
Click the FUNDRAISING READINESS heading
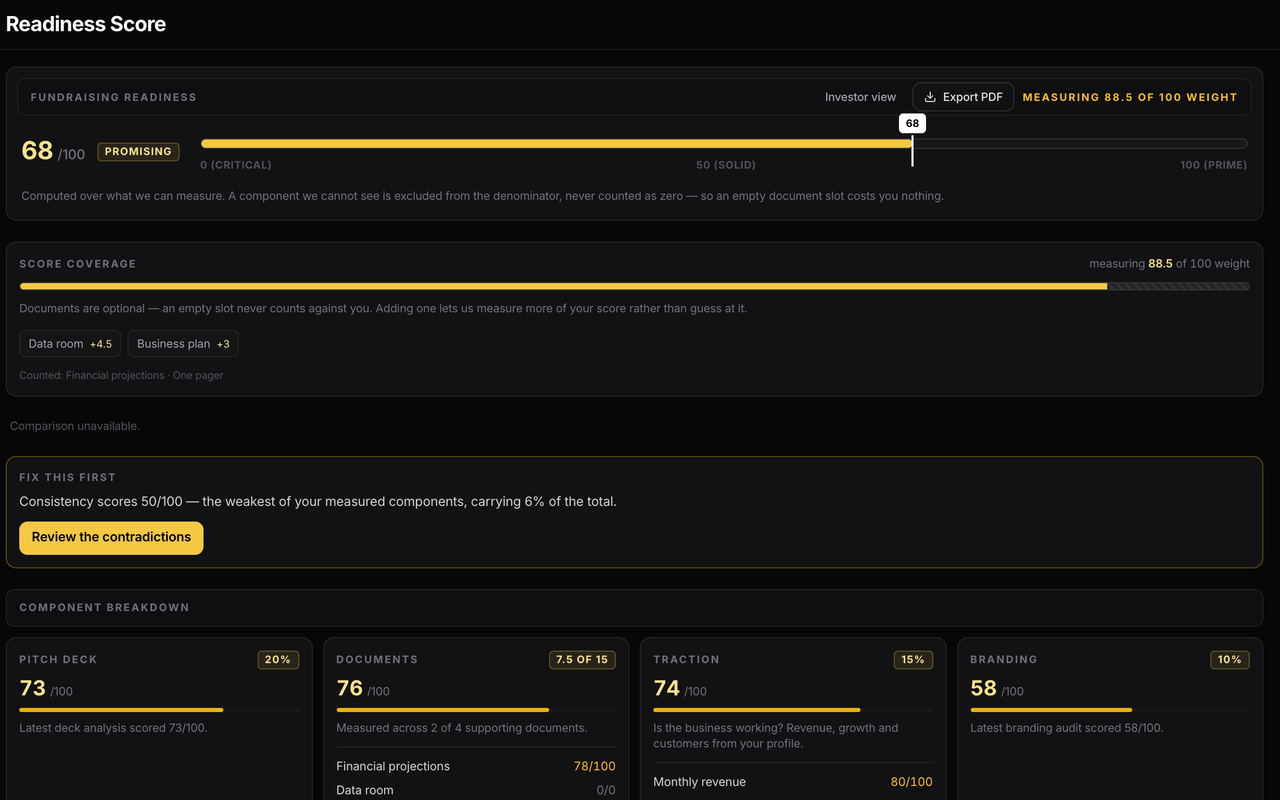click(x=114, y=97)
